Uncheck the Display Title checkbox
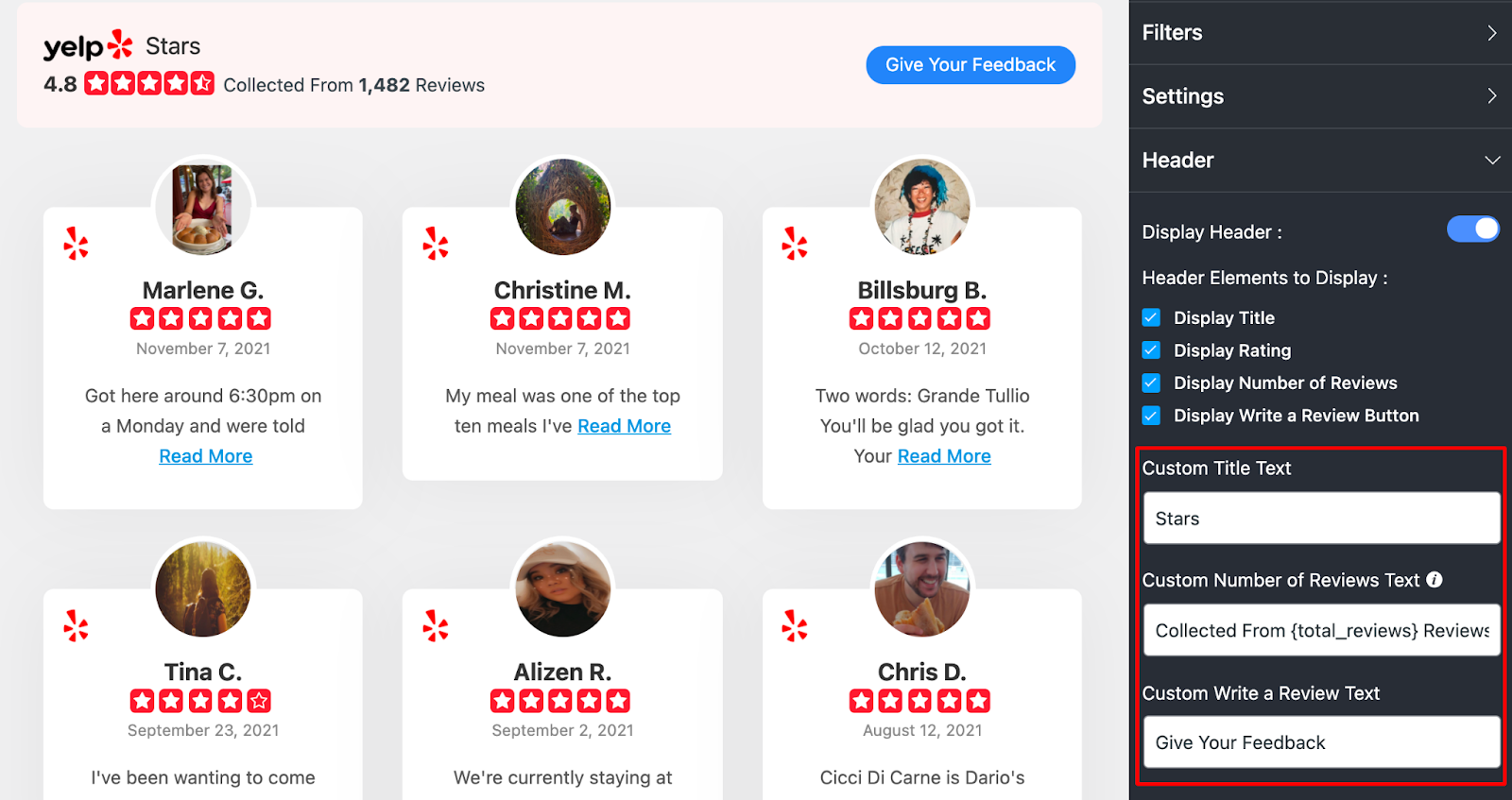Viewport: 1512px width, 800px height. pyautogui.click(x=1151, y=317)
